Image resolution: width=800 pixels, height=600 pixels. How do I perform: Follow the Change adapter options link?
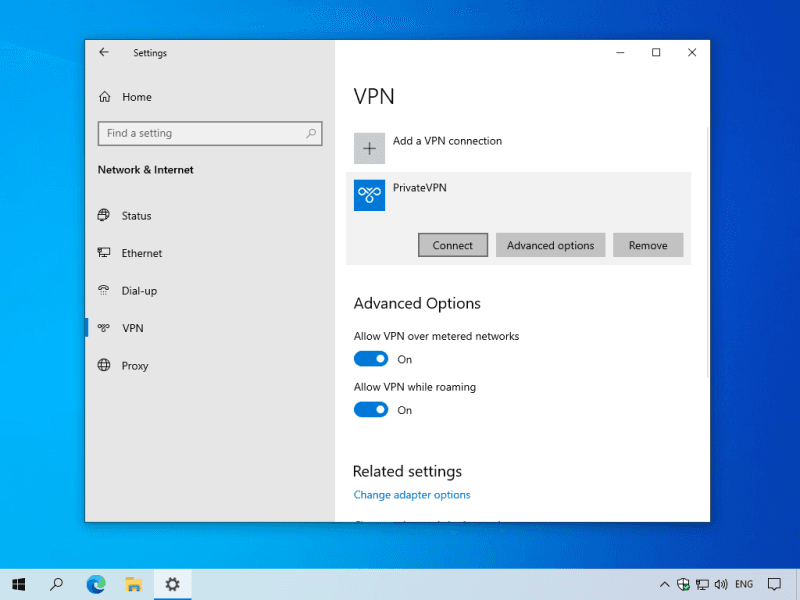click(412, 495)
